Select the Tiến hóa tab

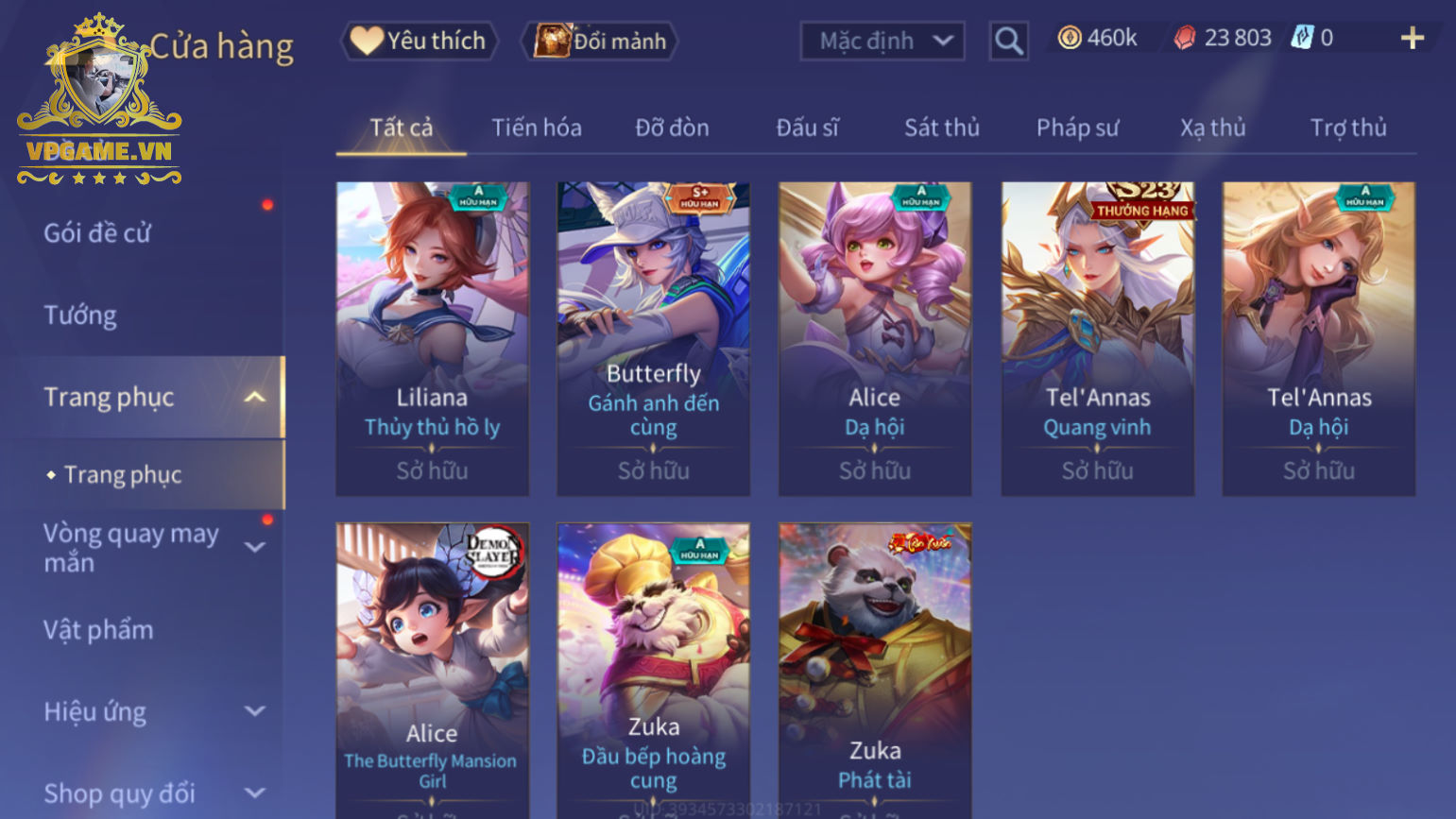tap(536, 128)
